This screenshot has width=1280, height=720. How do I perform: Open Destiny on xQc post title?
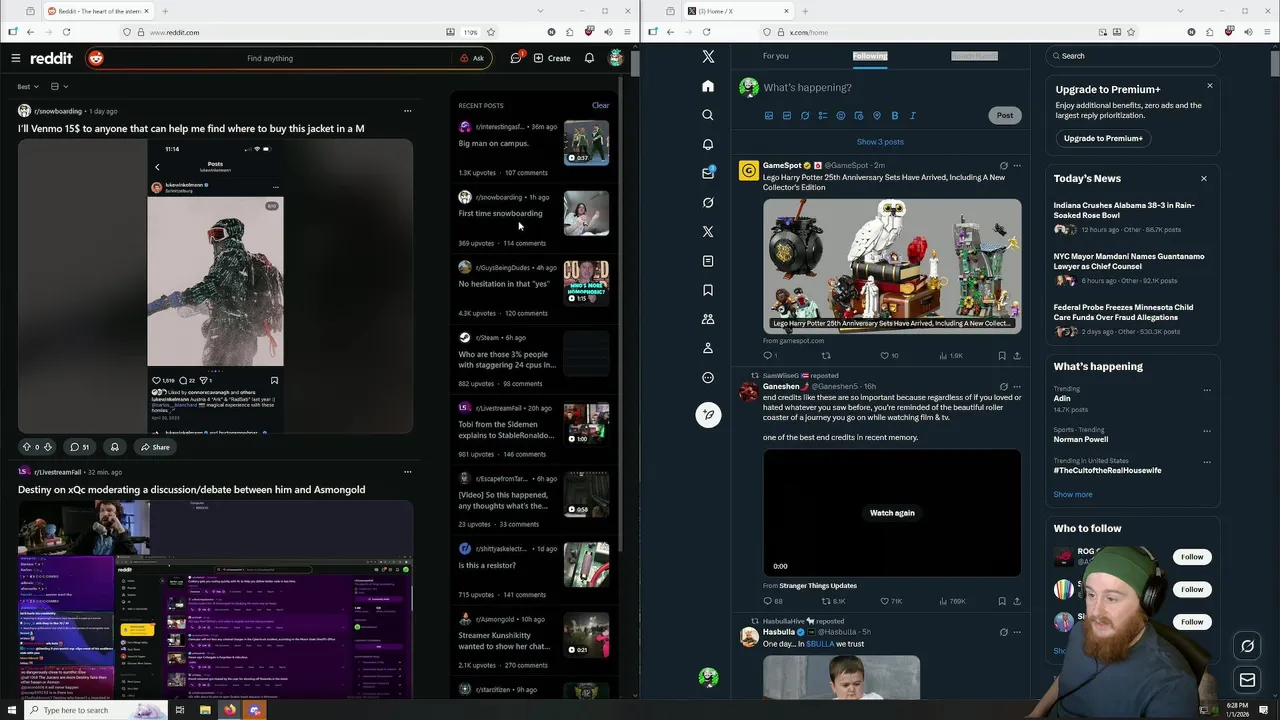pos(191,490)
